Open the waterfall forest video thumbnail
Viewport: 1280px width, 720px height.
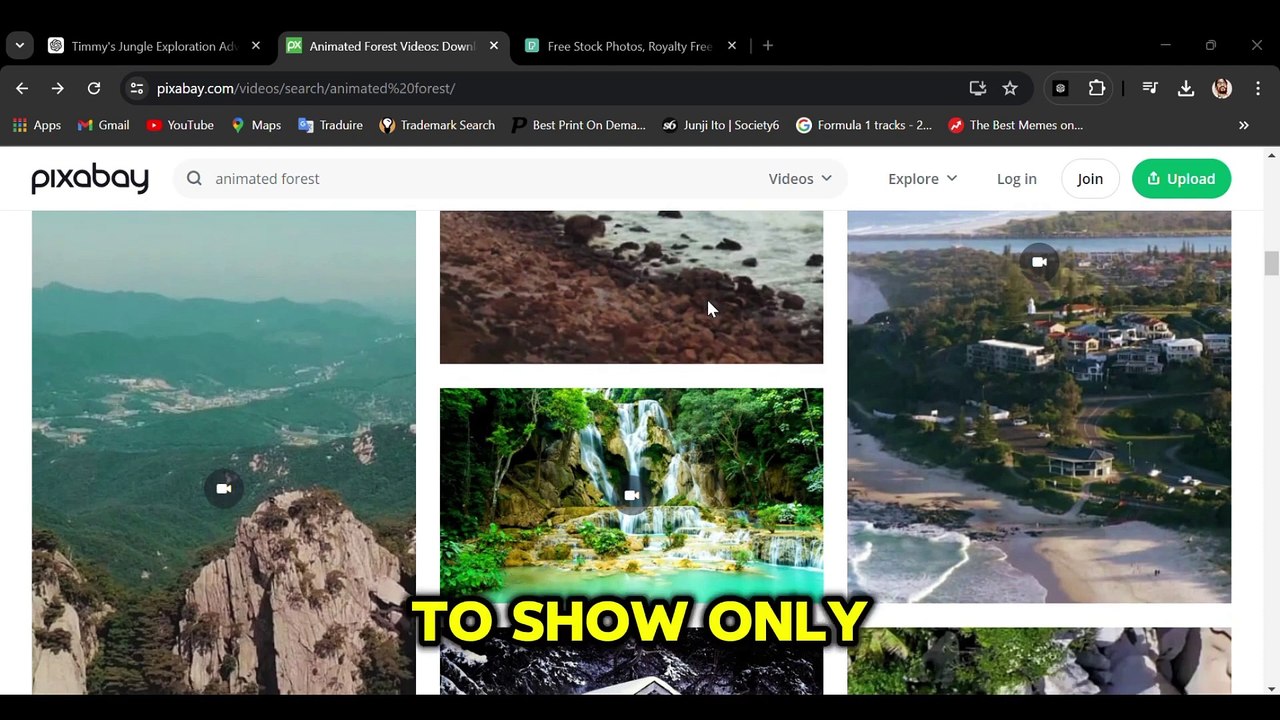[631, 495]
